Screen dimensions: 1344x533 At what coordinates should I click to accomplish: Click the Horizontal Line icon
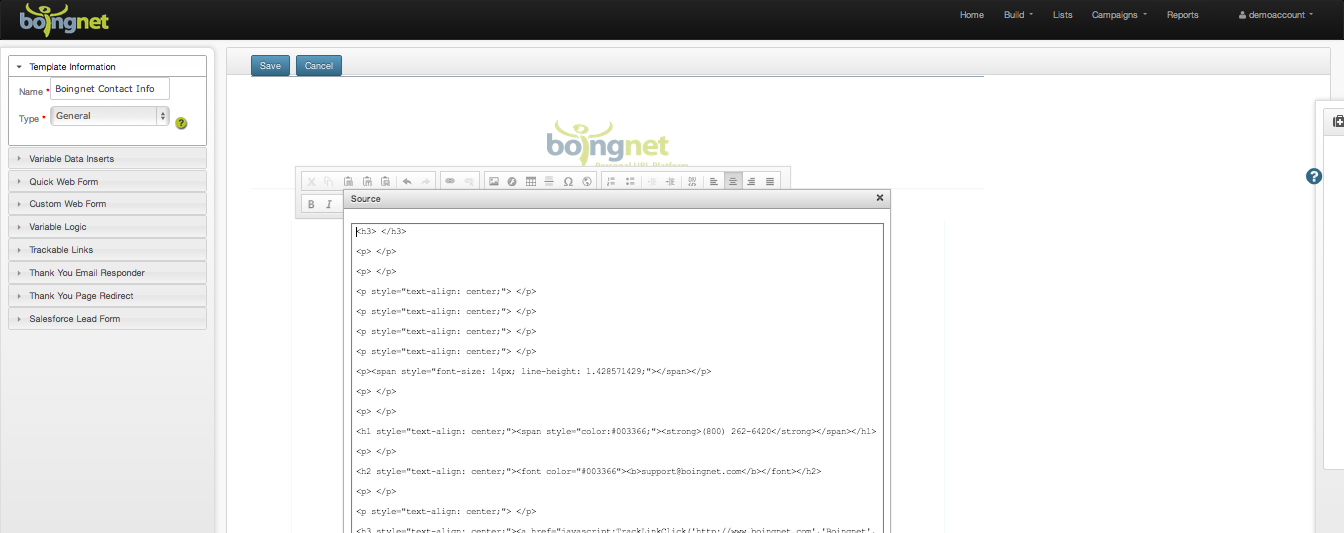(549, 181)
